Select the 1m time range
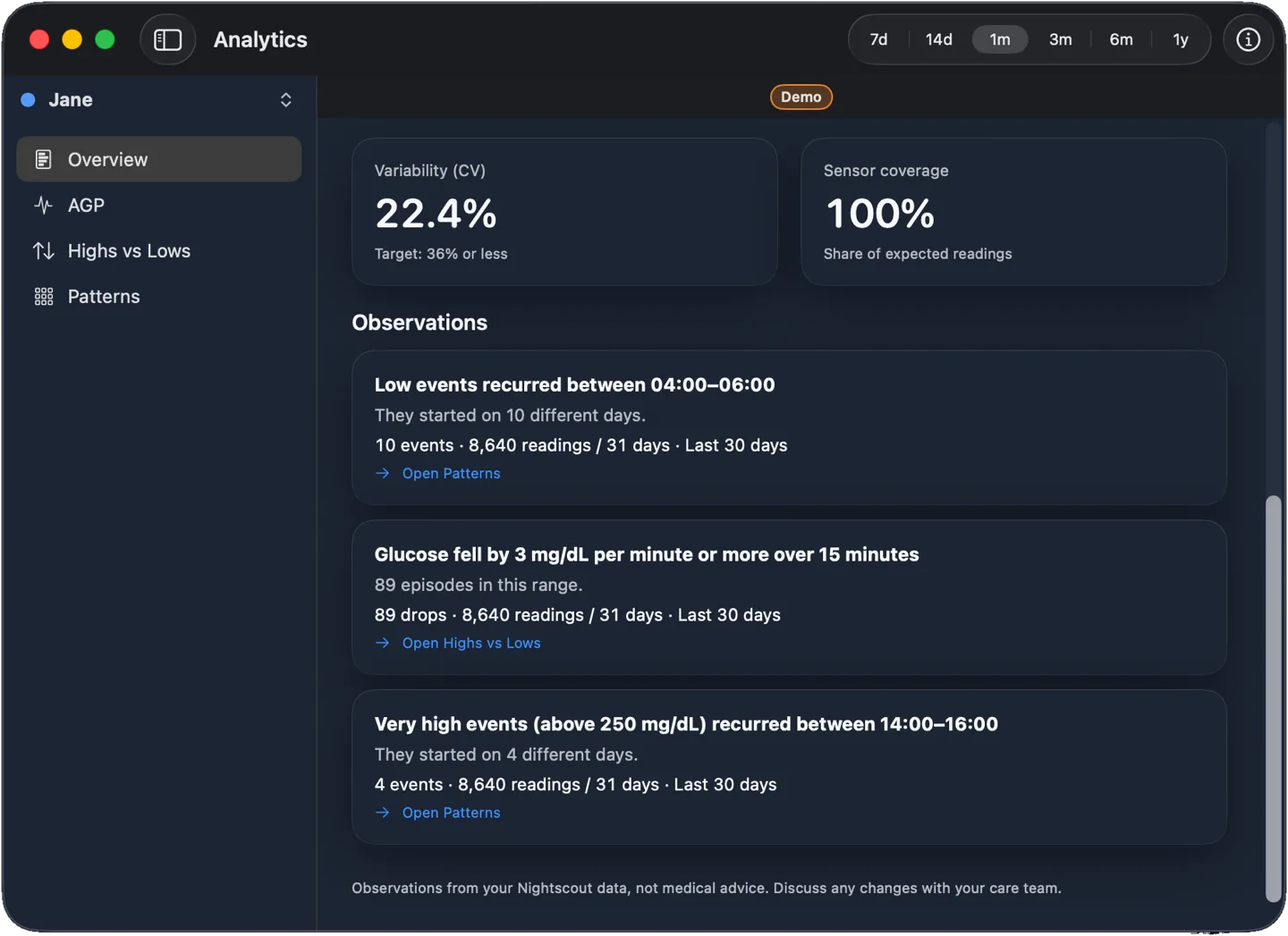 1000,39
